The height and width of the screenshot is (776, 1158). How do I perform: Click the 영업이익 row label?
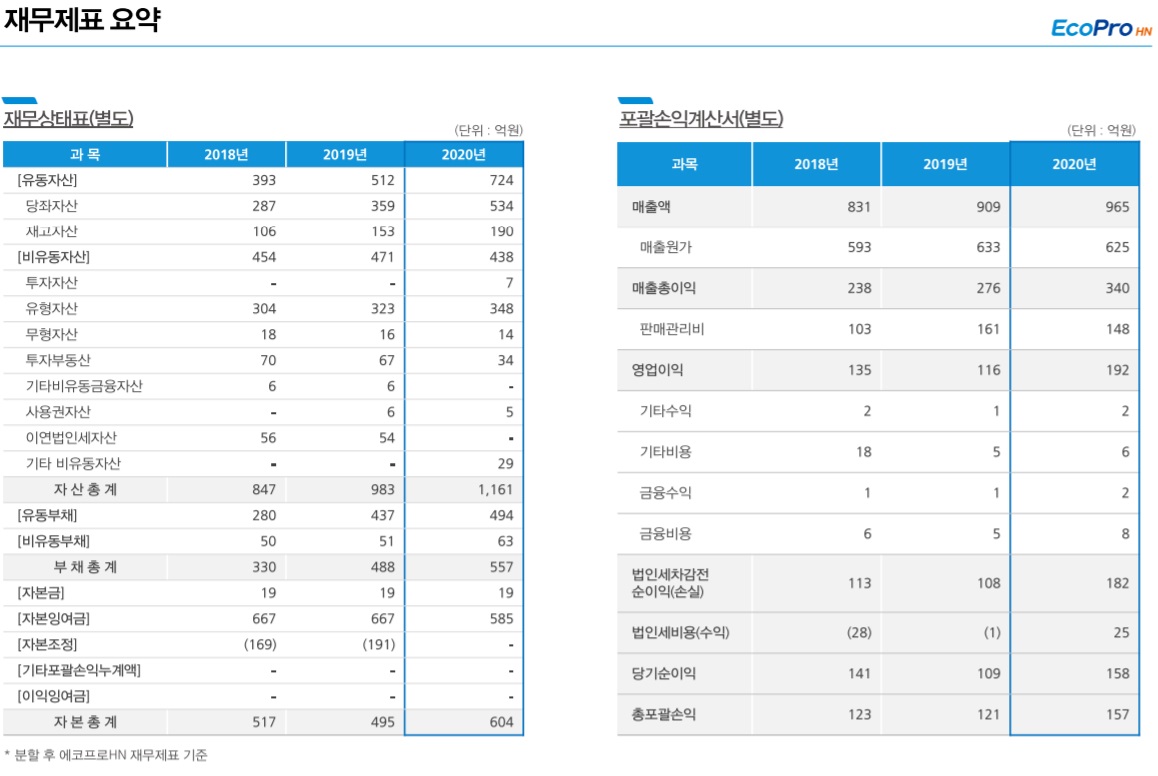click(x=657, y=370)
